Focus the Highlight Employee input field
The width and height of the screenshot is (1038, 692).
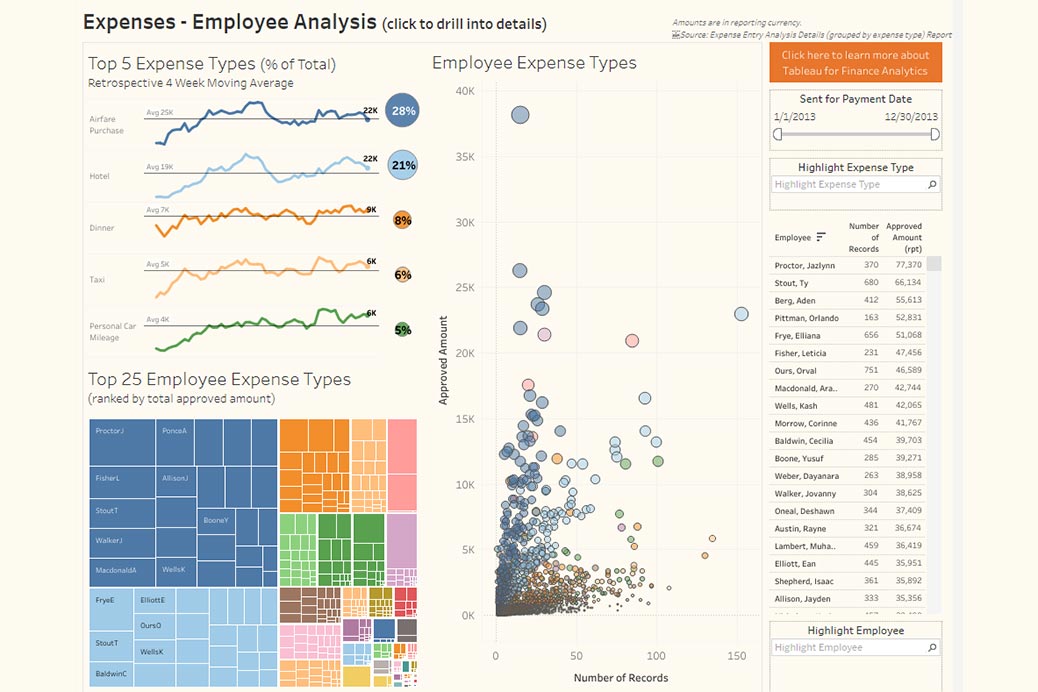tap(850, 647)
